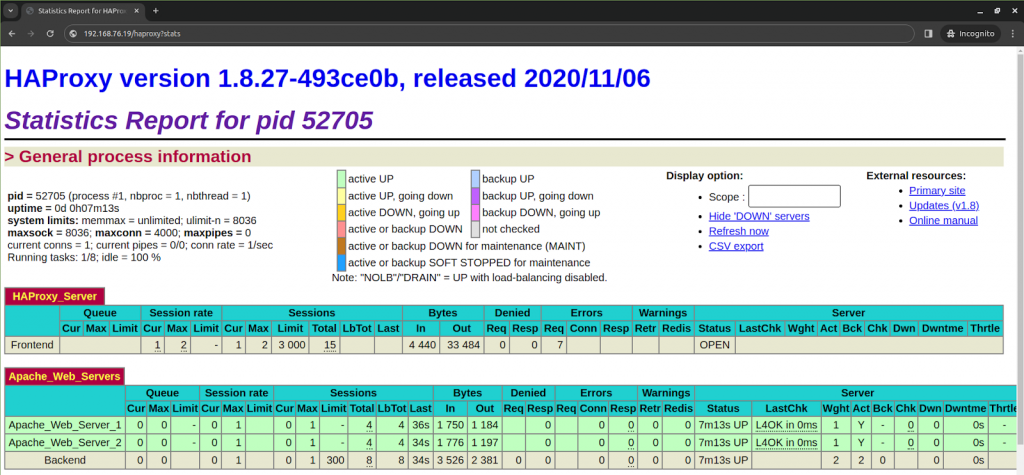Click the Statistics Report for pid 52705 heading

click(189, 120)
